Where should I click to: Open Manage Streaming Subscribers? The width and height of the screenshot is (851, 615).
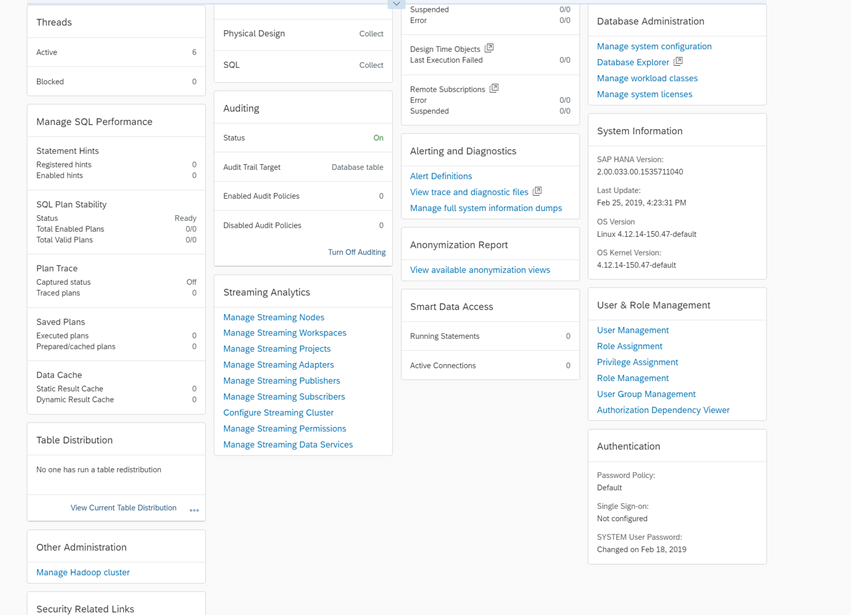[x=284, y=397]
